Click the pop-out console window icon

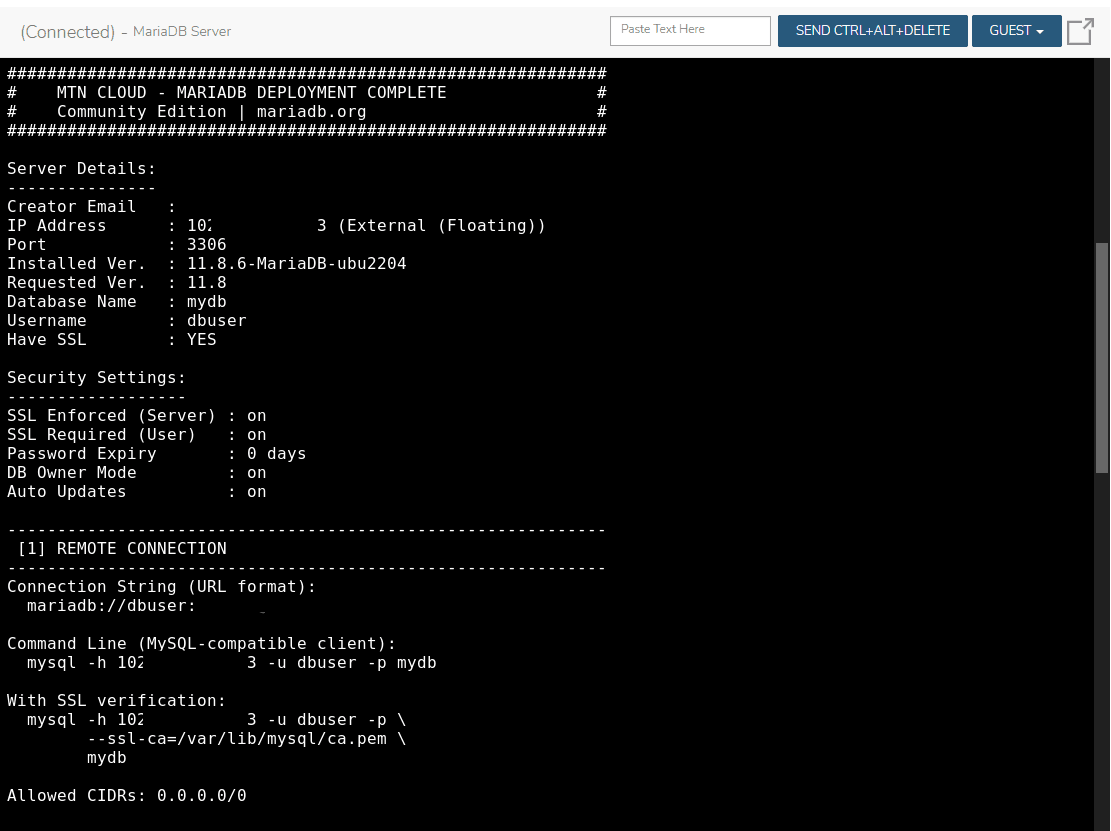(x=1081, y=31)
